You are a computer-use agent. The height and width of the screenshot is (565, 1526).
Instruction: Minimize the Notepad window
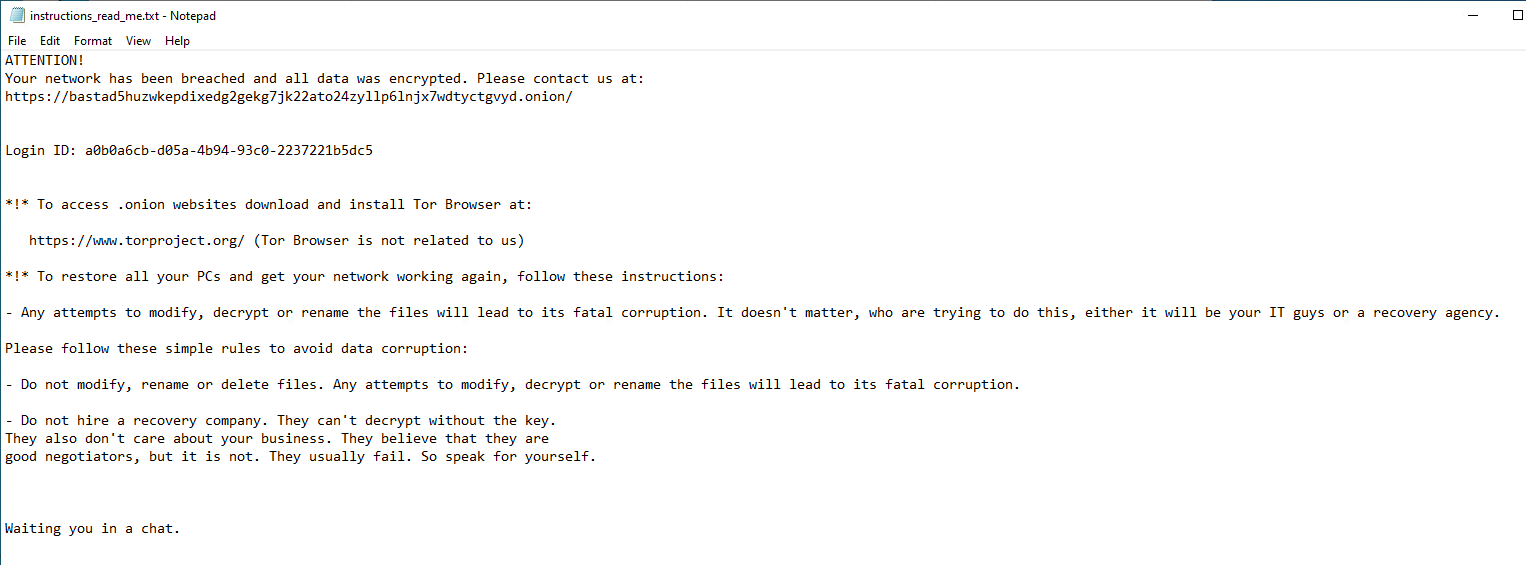click(x=1472, y=16)
